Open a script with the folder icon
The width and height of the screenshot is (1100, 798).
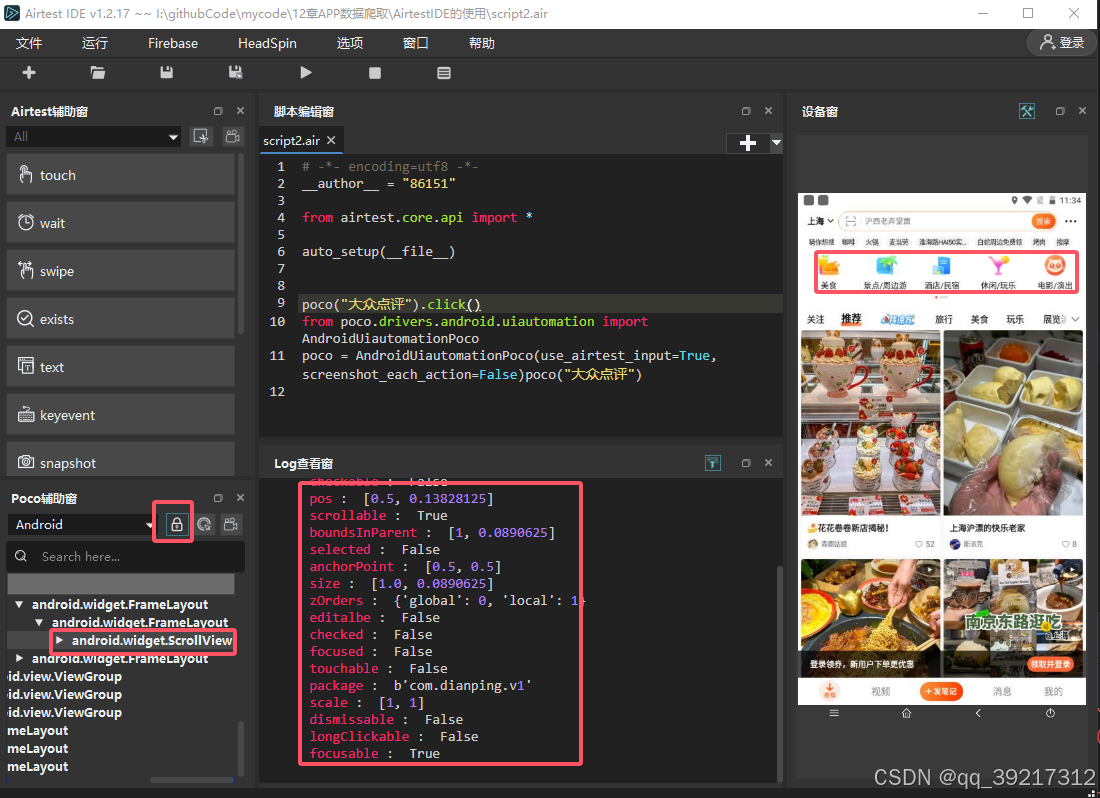click(x=98, y=72)
